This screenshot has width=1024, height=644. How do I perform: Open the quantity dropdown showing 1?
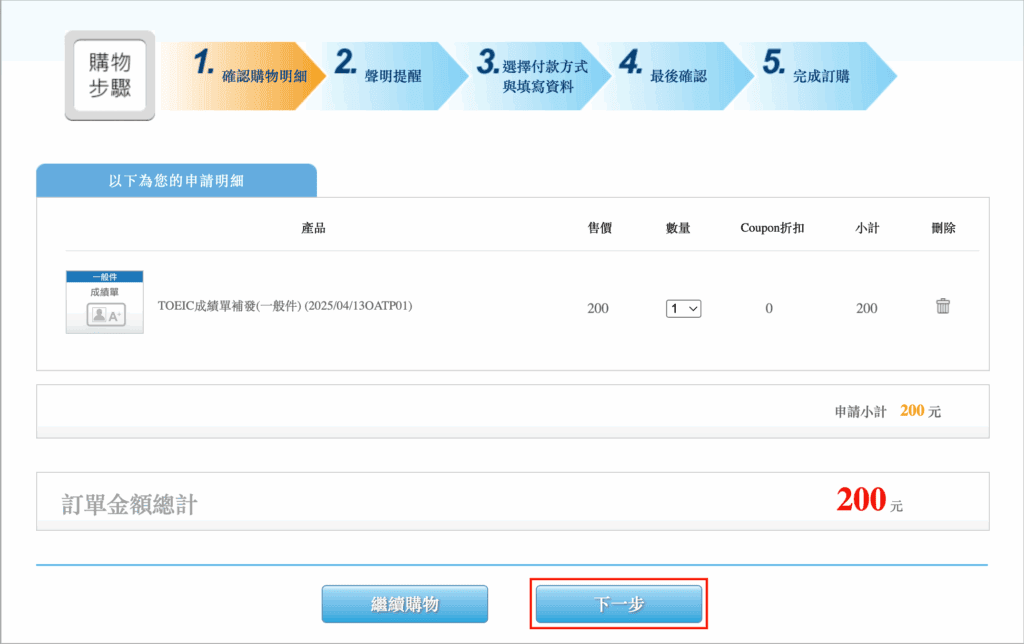(684, 309)
